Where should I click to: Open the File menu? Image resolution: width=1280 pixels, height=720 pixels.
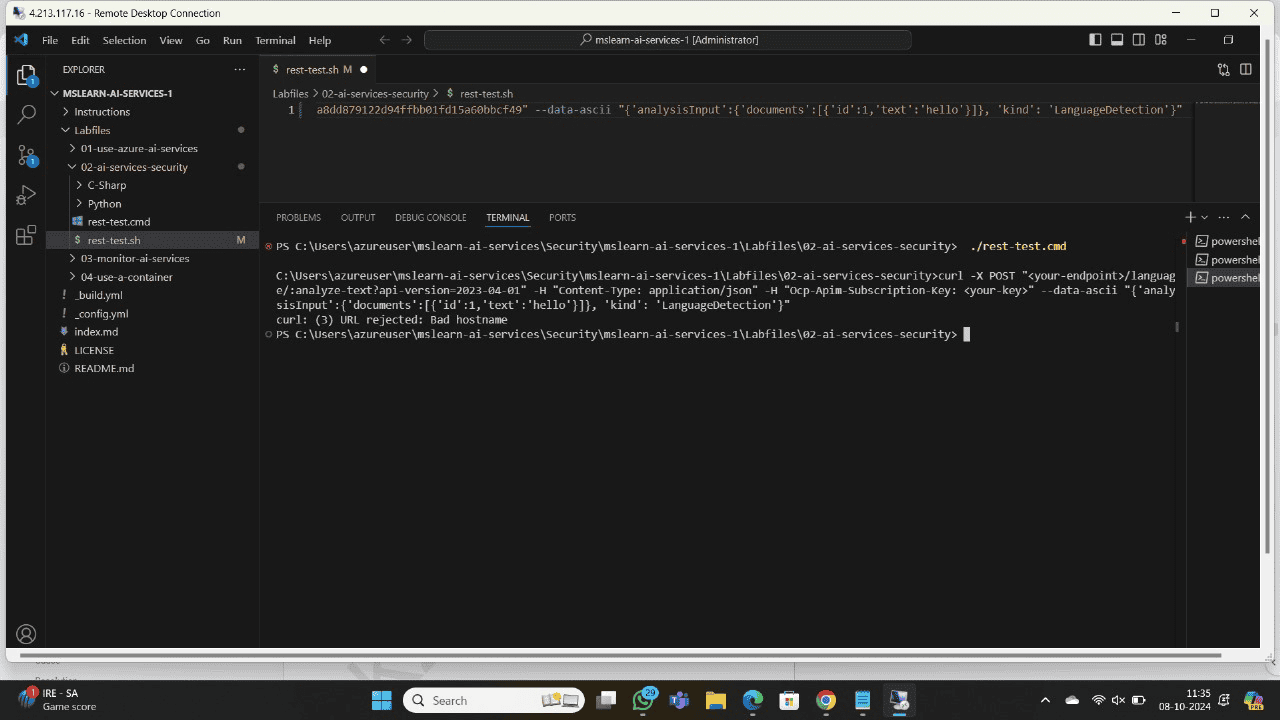[x=50, y=40]
